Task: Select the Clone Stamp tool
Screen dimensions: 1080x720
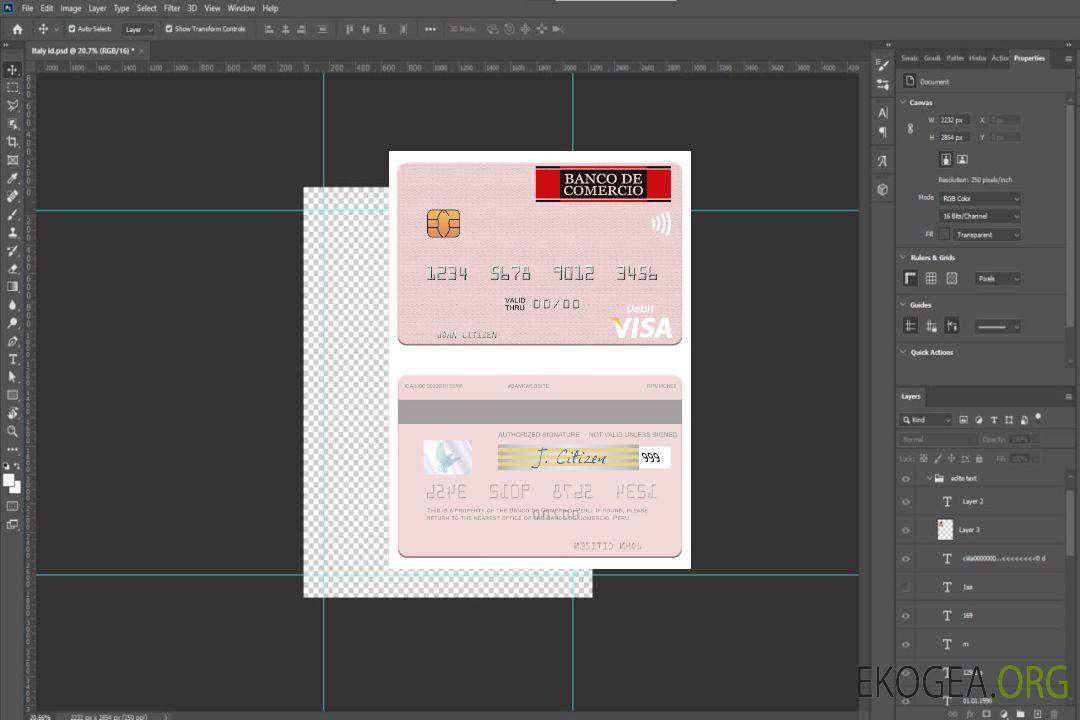Action: pyautogui.click(x=13, y=232)
